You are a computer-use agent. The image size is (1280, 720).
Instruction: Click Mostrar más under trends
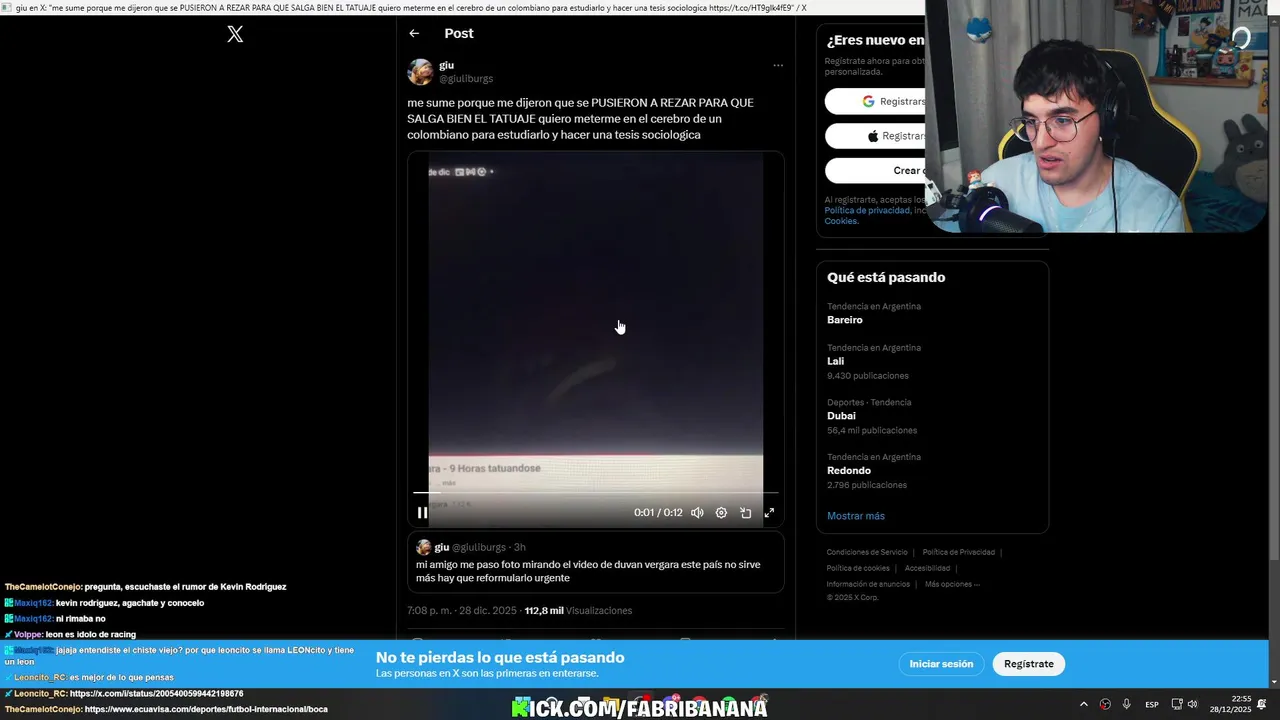856,516
